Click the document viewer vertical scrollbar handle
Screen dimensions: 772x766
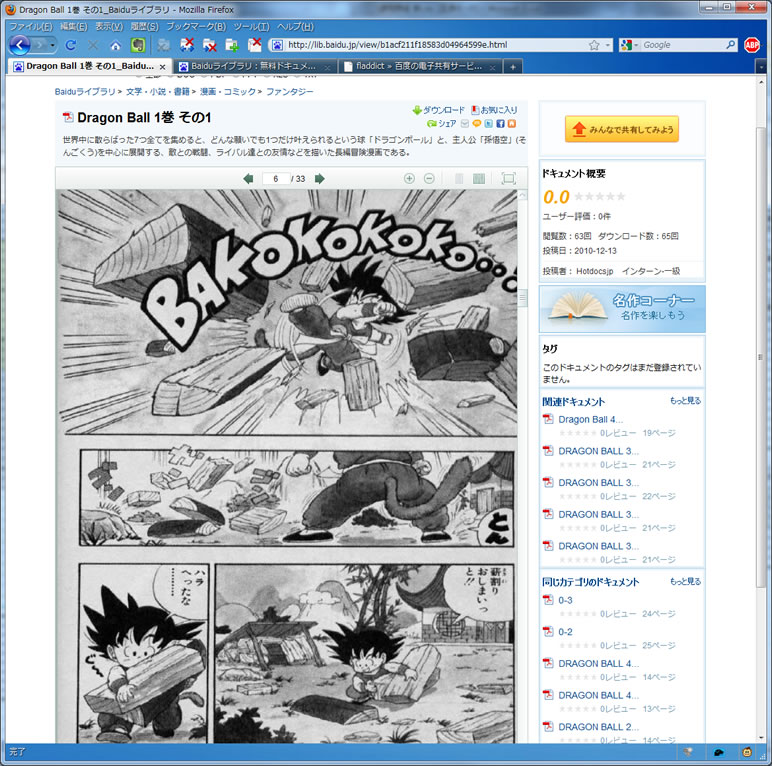point(522,298)
